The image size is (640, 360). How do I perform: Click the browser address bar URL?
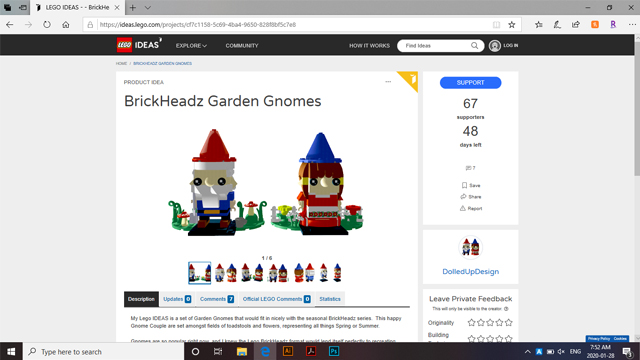tap(198, 24)
